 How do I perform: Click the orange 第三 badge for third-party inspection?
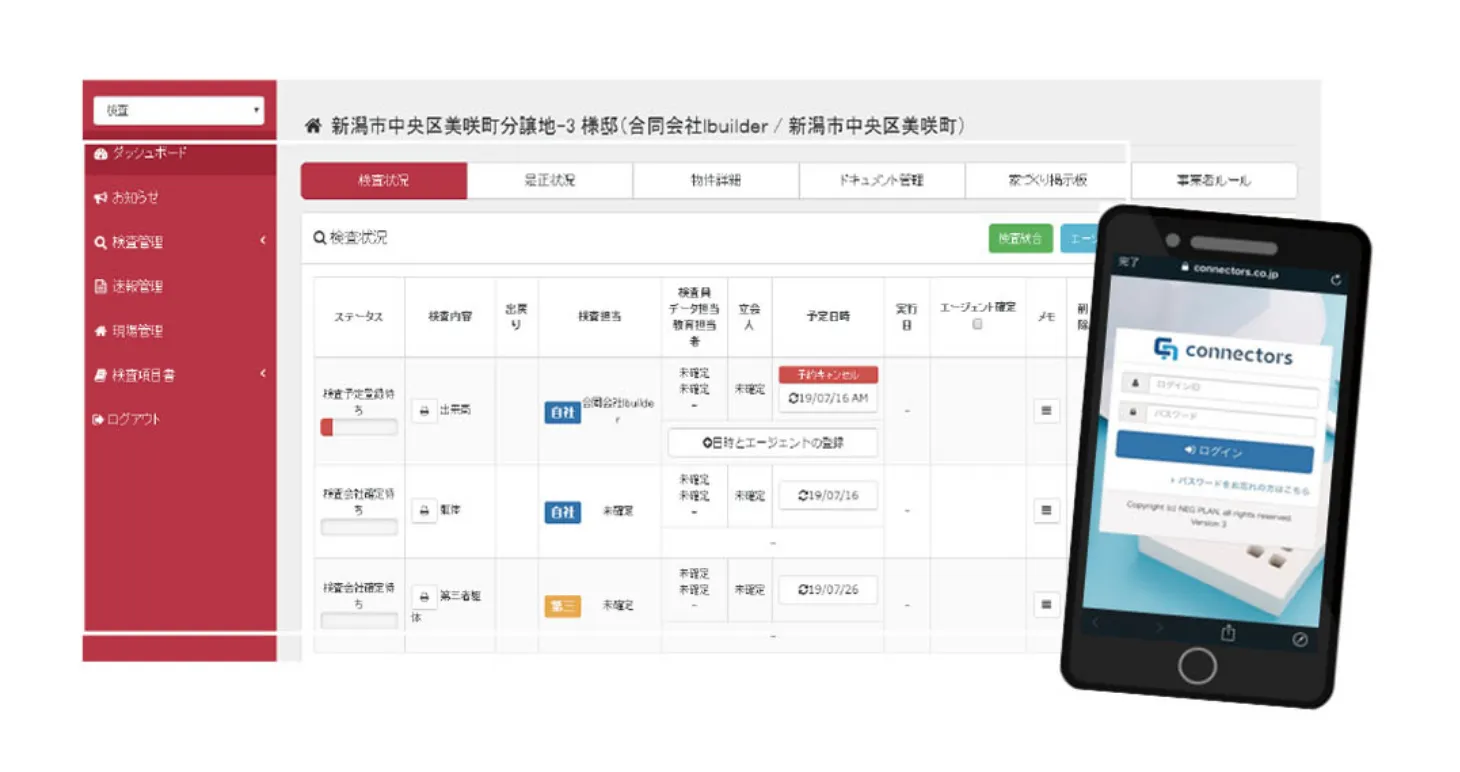pyautogui.click(x=564, y=605)
